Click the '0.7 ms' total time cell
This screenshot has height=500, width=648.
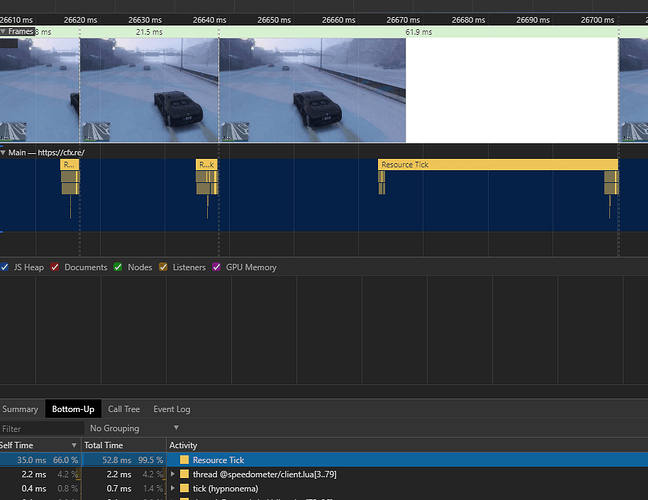pyautogui.click(x=119, y=488)
